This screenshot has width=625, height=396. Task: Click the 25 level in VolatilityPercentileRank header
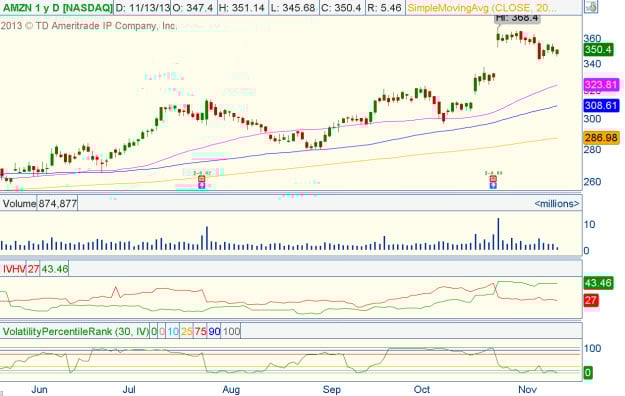click(x=187, y=331)
